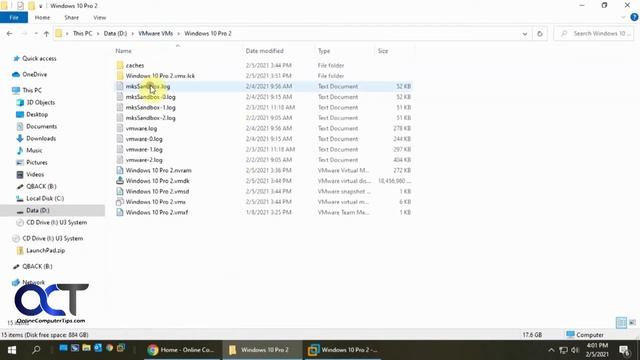Open the Explorer help icon

(634, 18)
